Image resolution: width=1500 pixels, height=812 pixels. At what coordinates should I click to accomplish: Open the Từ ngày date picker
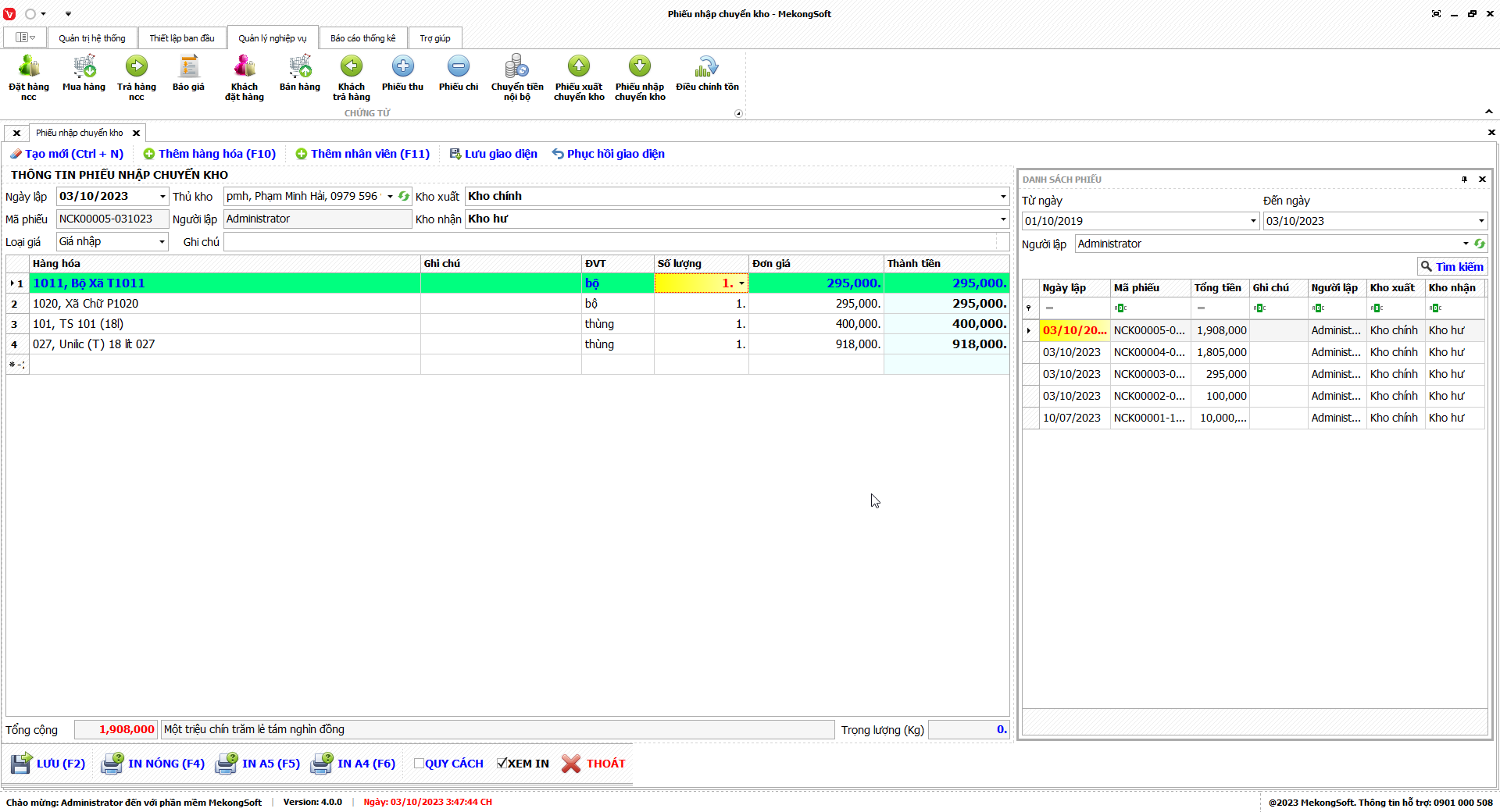pyautogui.click(x=1253, y=221)
